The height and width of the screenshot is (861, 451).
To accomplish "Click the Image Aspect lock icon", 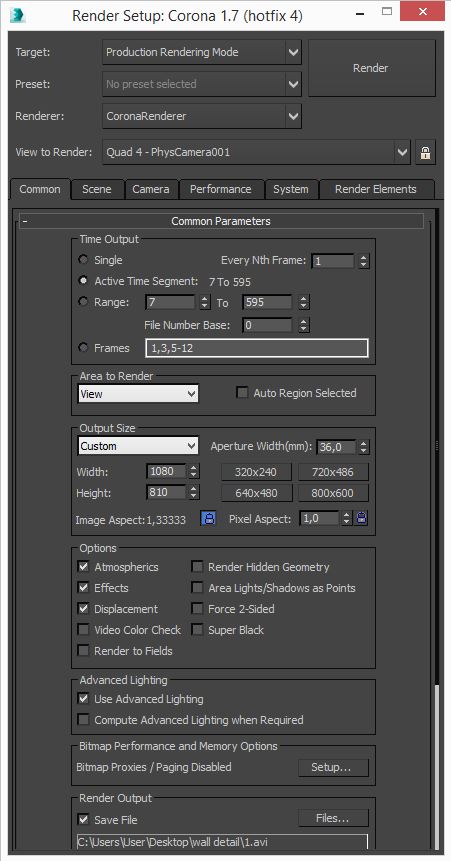I will 208,518.
